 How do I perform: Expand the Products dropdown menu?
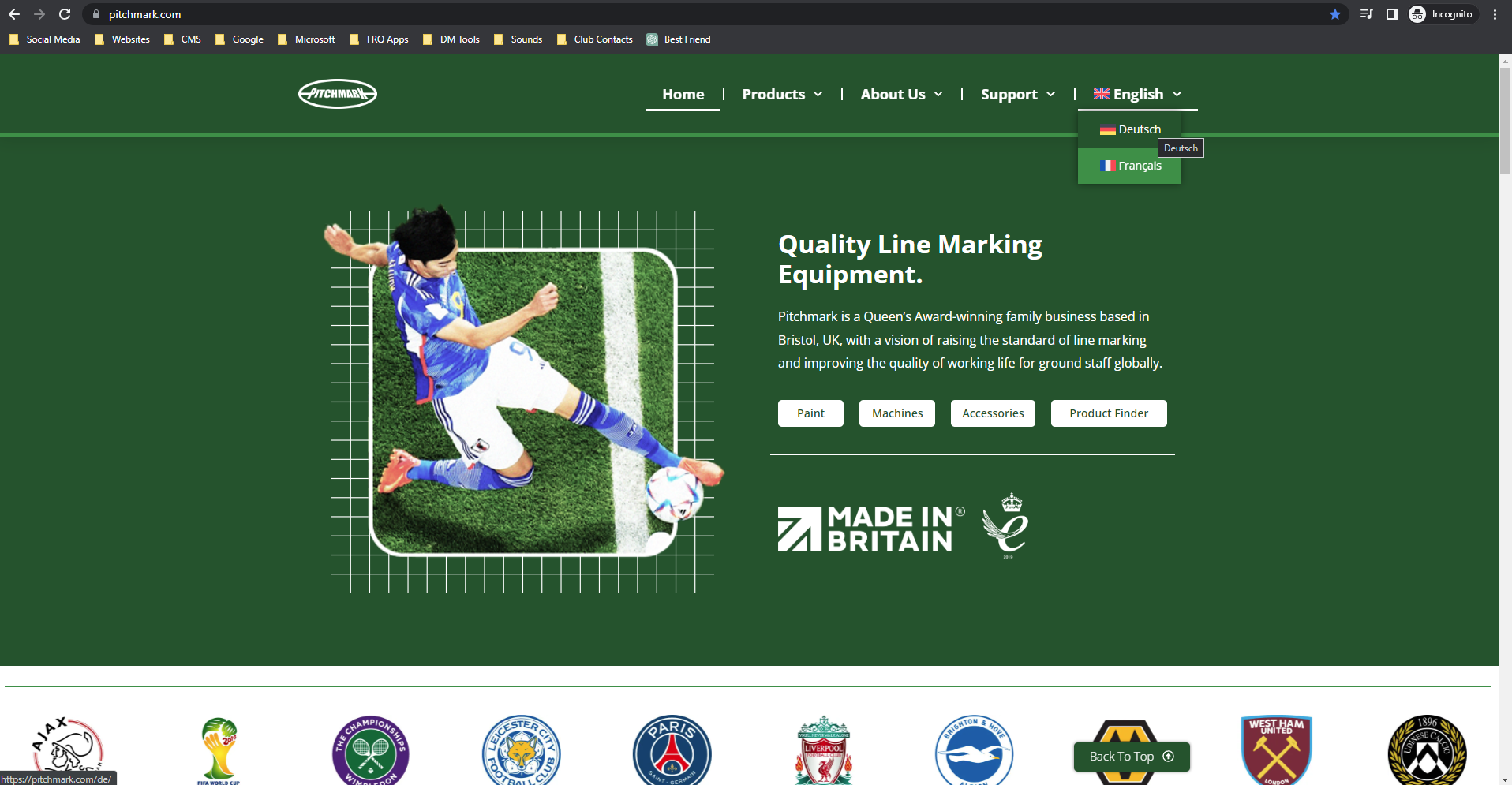(782, 94)
